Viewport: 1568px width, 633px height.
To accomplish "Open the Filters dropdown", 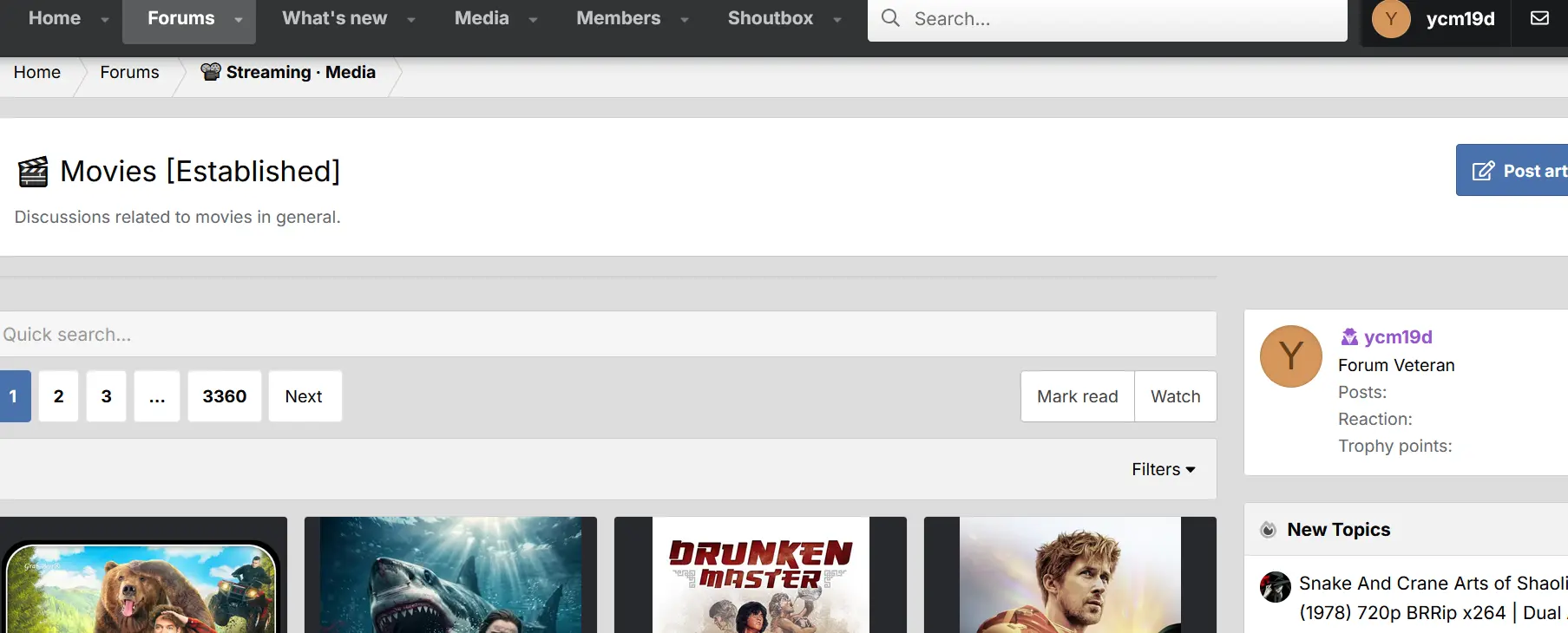I will click(x=1163, y=469).
